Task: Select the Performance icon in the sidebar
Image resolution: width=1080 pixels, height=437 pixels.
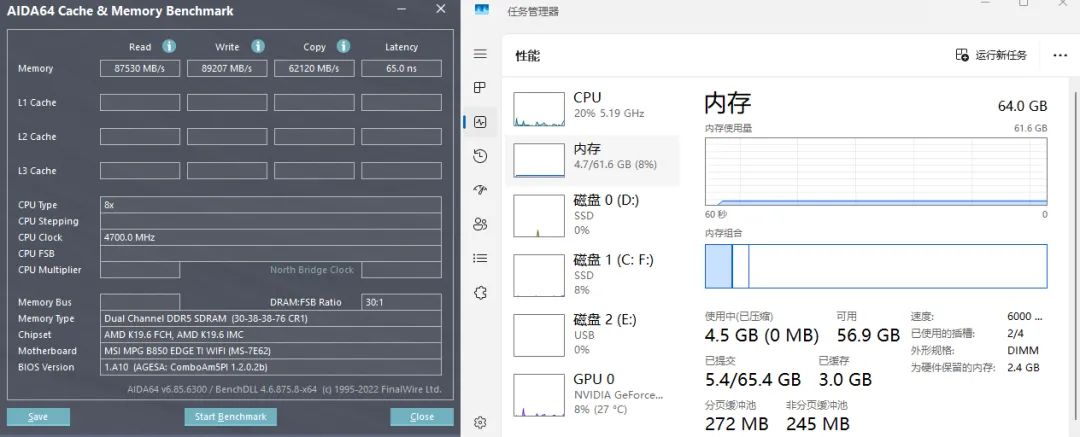Action: pyautogui.click(x=480, y=122)
